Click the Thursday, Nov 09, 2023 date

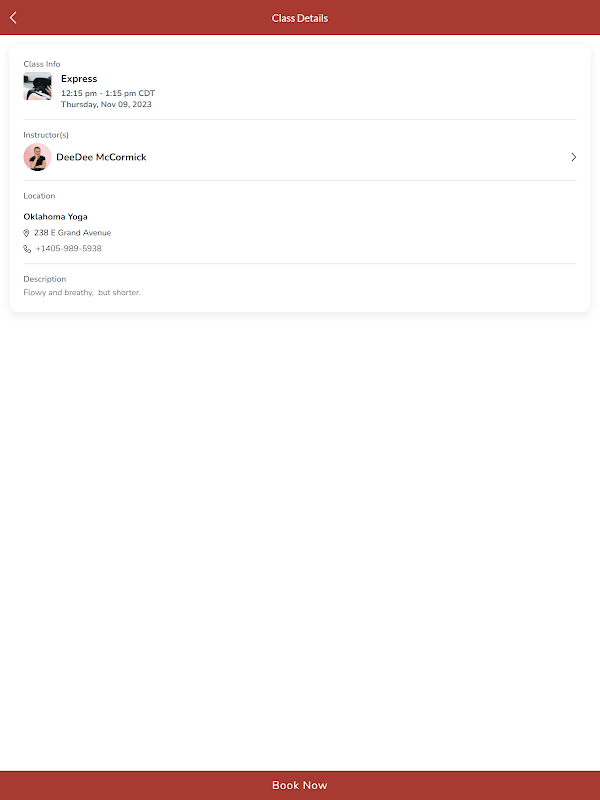coord(106,104)
